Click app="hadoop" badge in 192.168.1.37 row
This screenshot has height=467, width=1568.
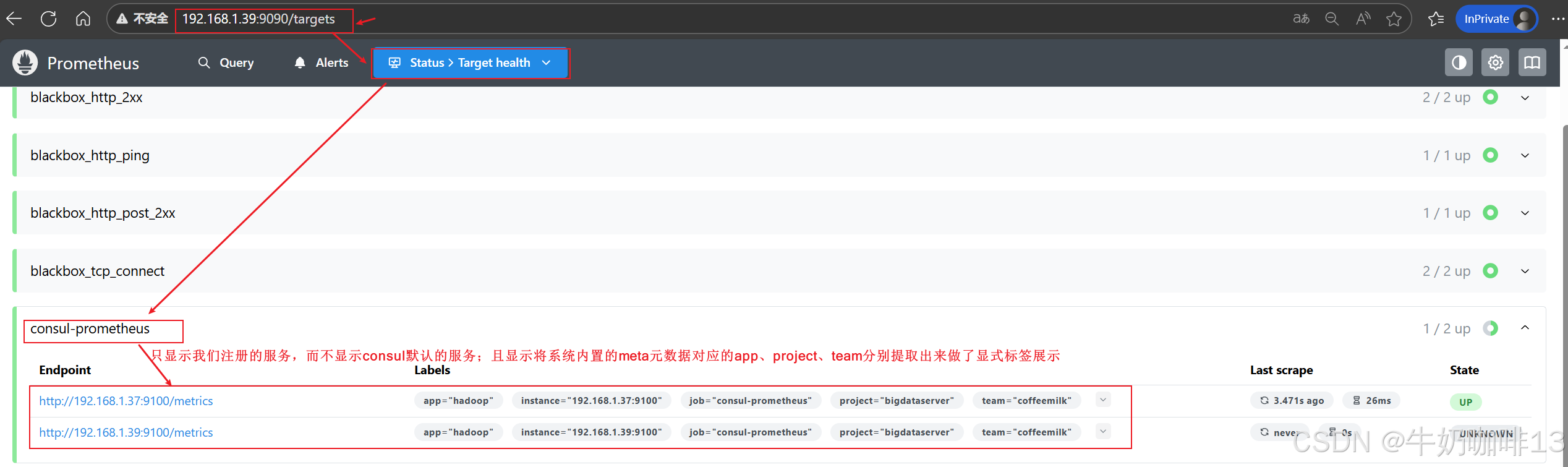pyautogui.click(x=459, y=401)
